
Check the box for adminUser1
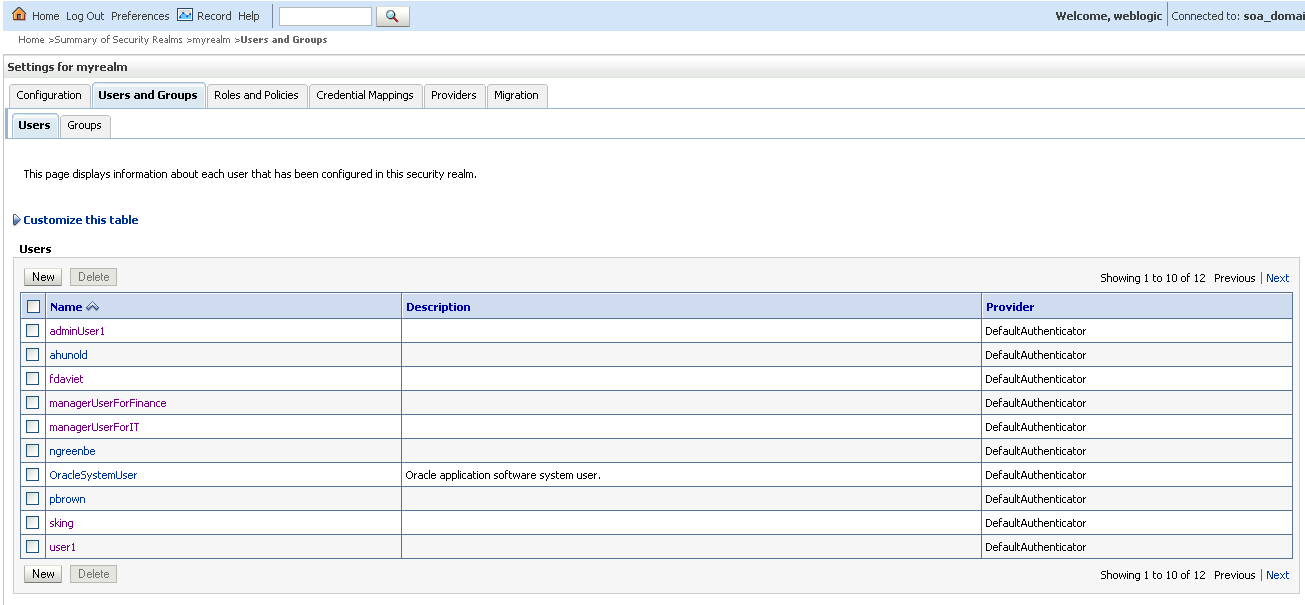pos(33,331)
